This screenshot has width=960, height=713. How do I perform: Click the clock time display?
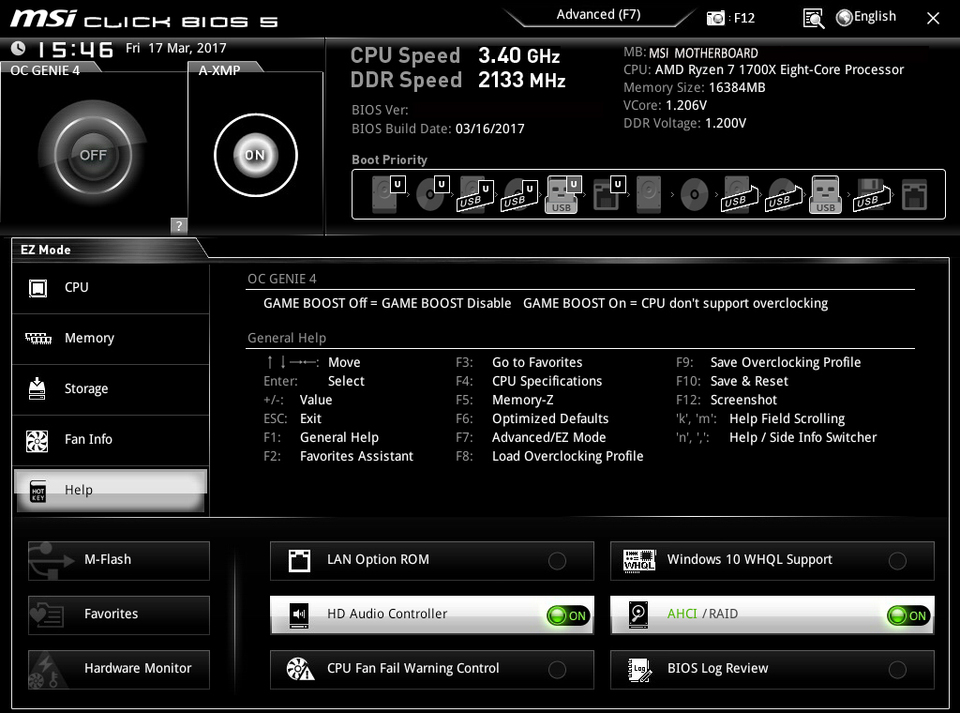coord(75,49)
